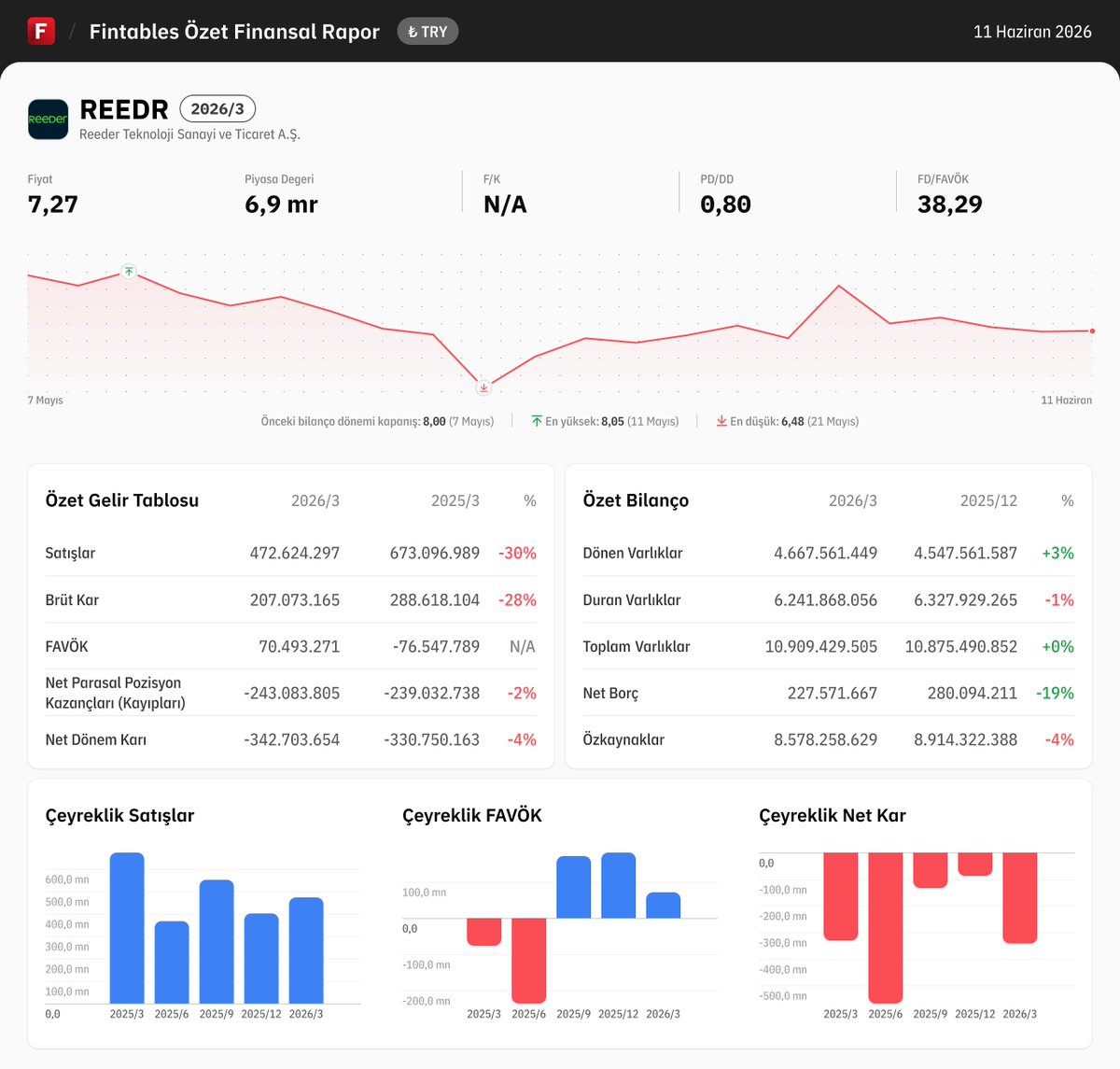Click the Özkaynaklar value 8.578.258.629

pyautogui.click(x=825, y=739)
